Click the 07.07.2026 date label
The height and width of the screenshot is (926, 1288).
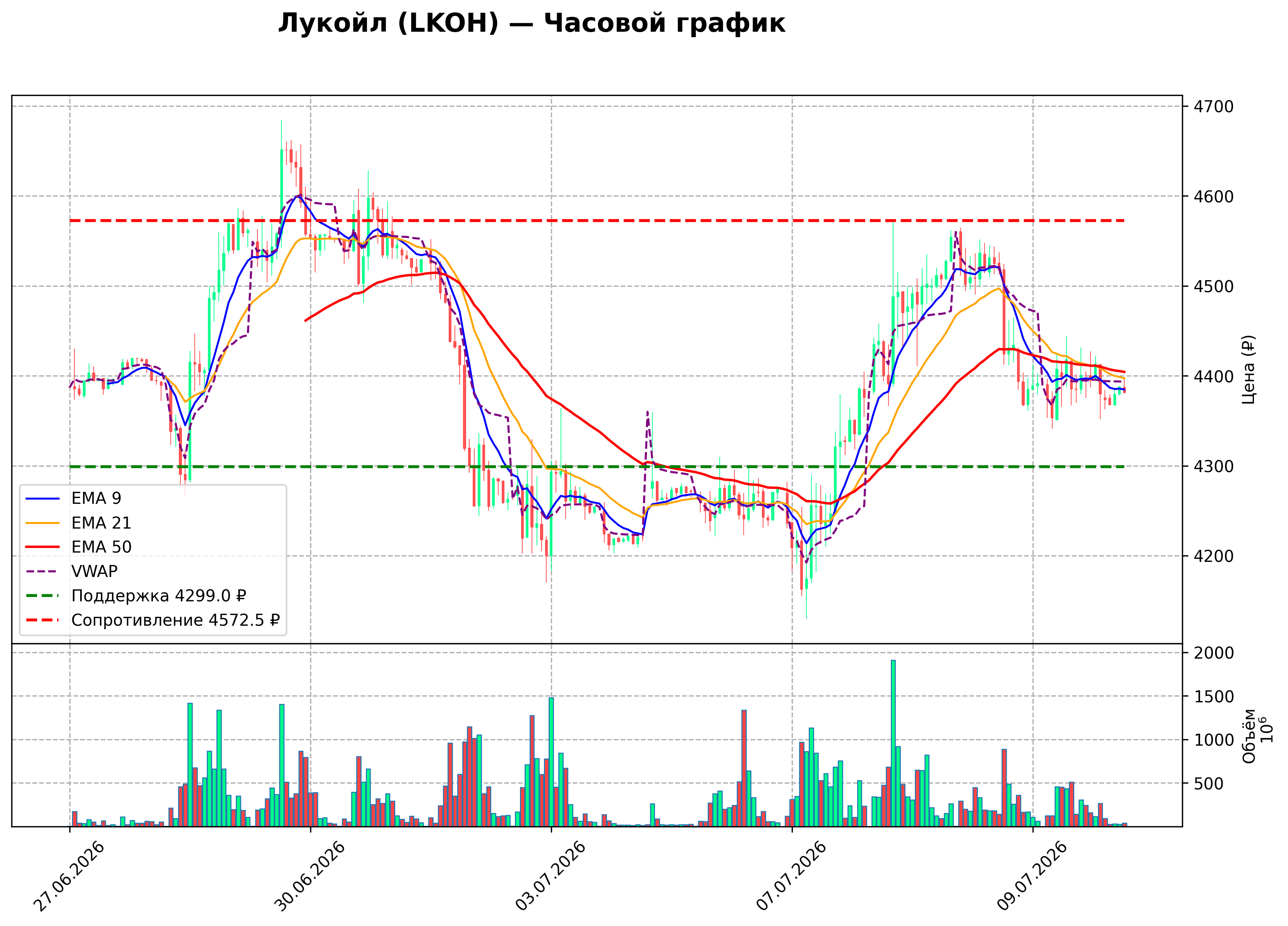point(792,876)
